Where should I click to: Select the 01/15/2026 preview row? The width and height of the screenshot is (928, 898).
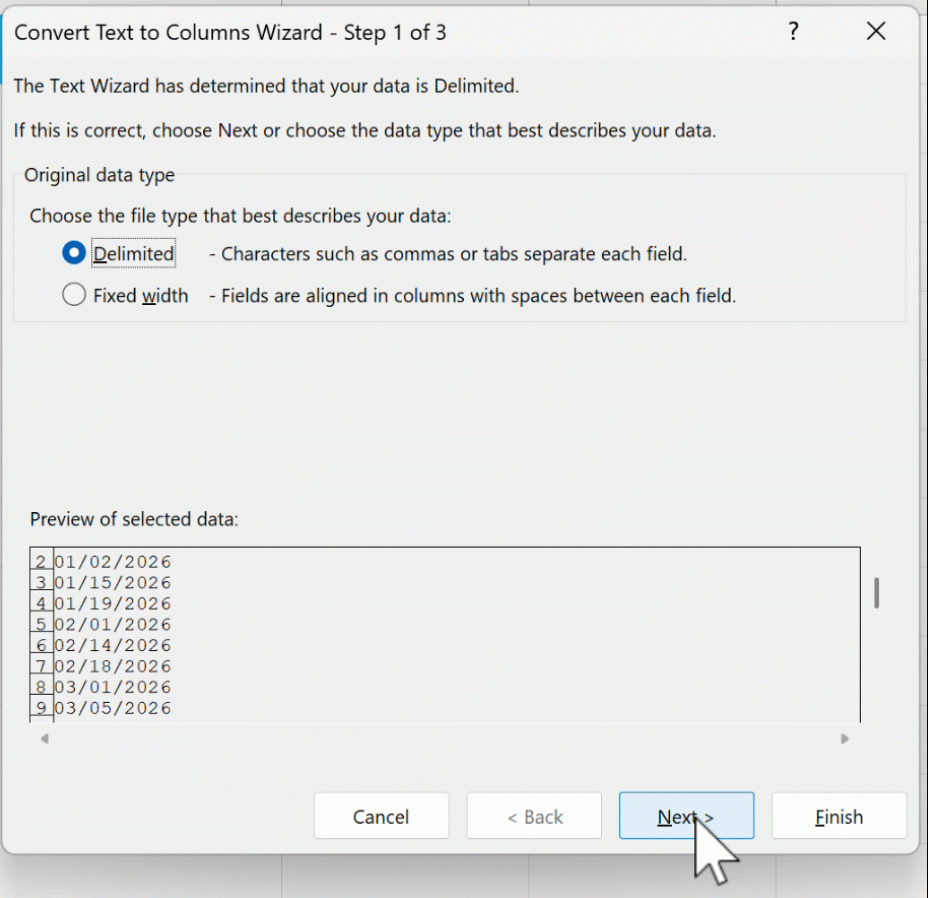point(113,583)
